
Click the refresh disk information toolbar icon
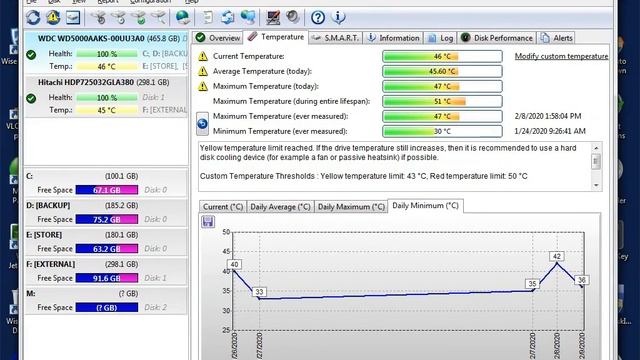(x=33, y=18)
